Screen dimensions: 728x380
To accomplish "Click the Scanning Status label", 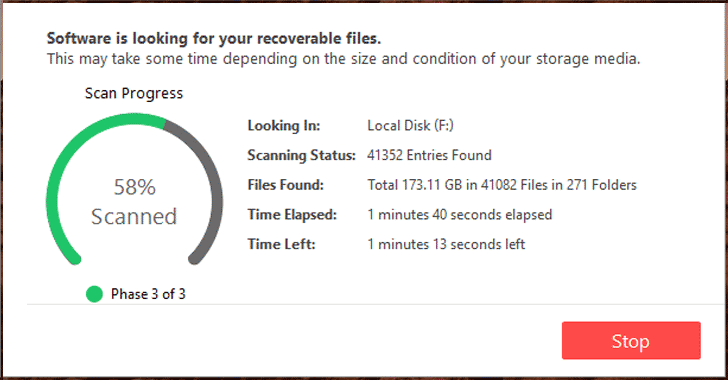I will [301, 155].
